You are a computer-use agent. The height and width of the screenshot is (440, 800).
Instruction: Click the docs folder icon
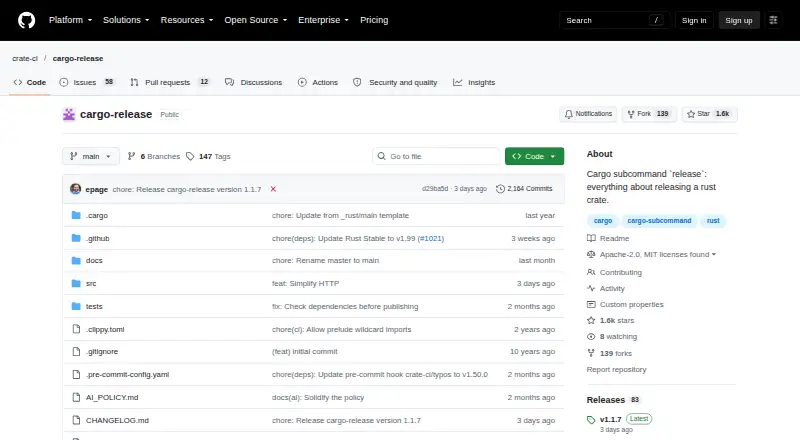(76, 260)
